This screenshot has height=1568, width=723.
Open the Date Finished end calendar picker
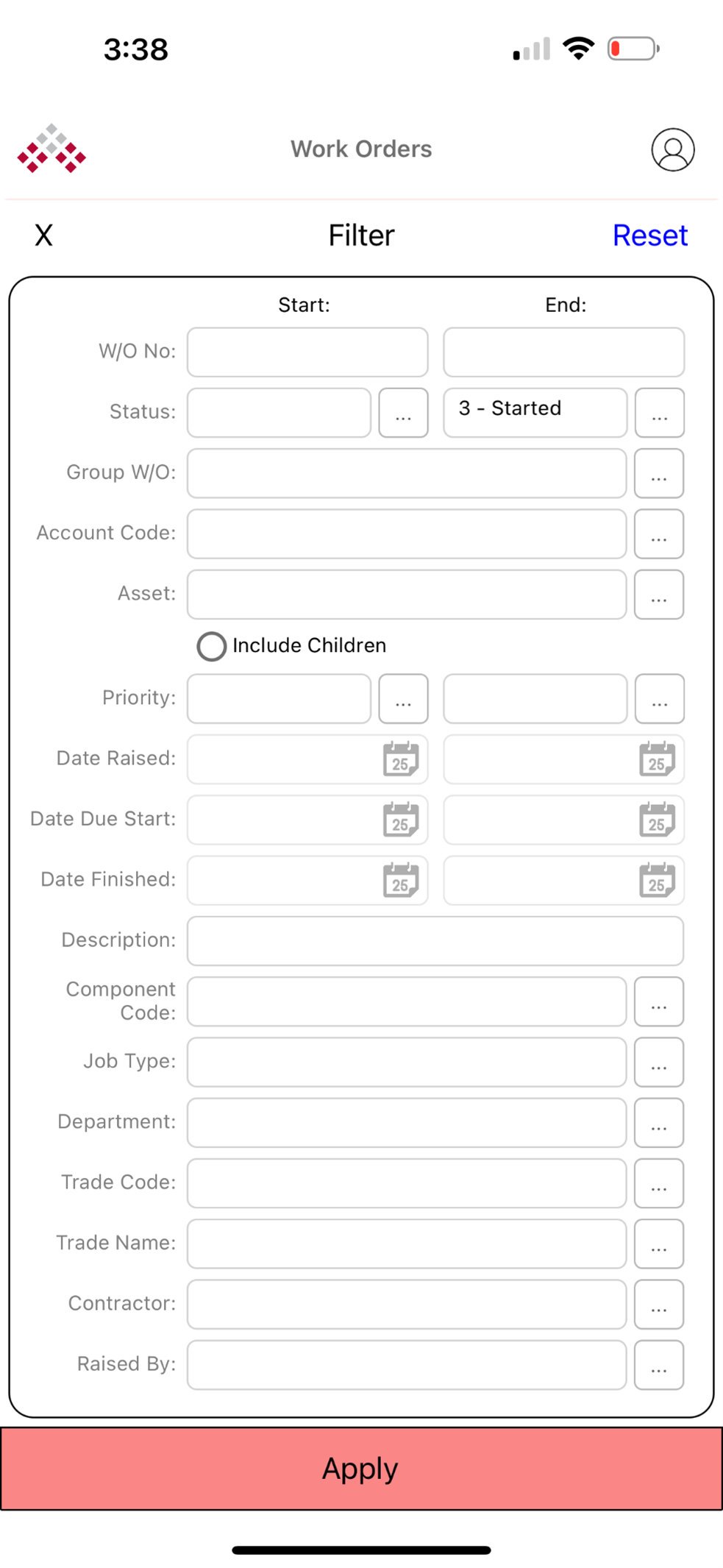coord(658,880)
